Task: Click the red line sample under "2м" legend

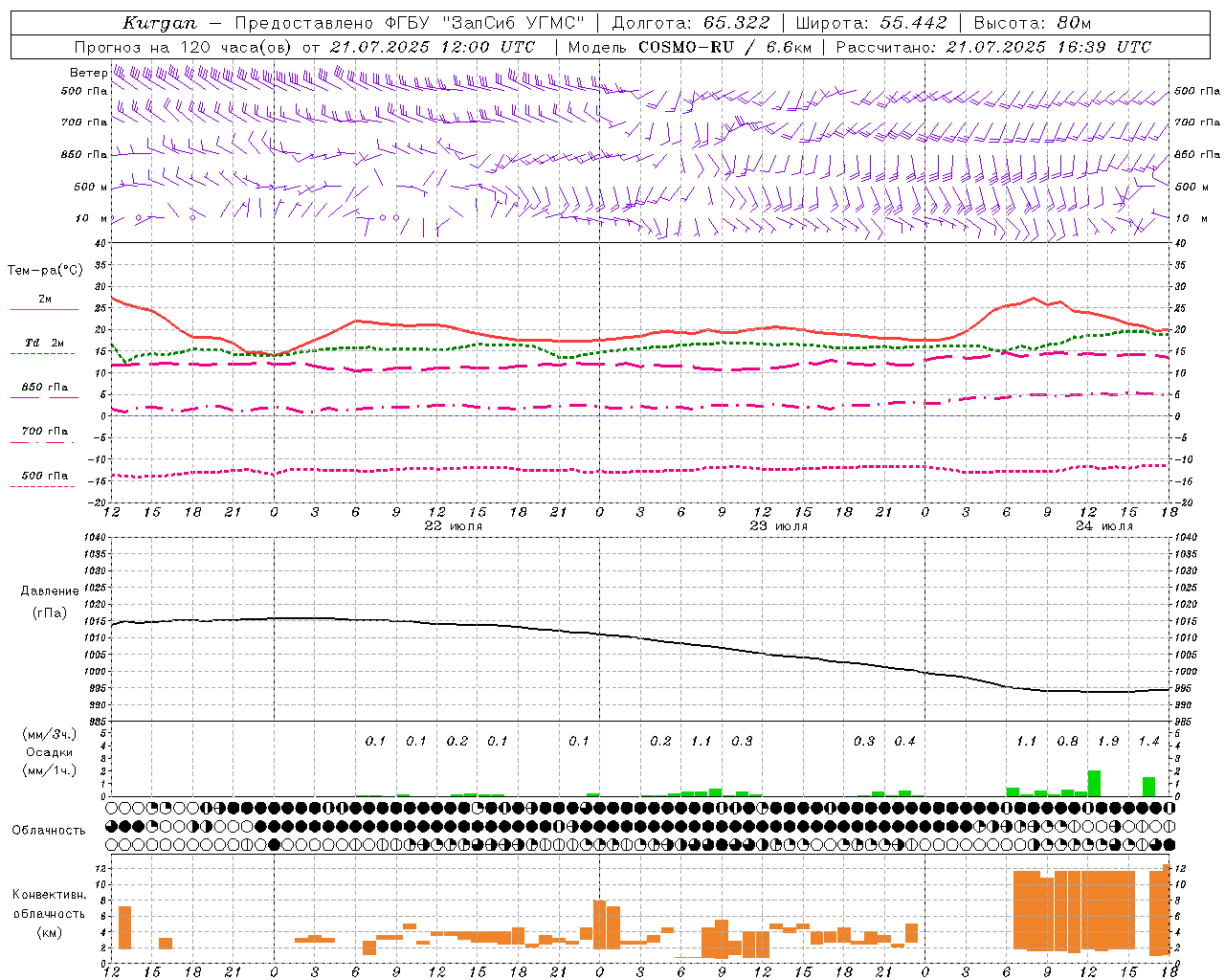Action: (x=44, y=310)
